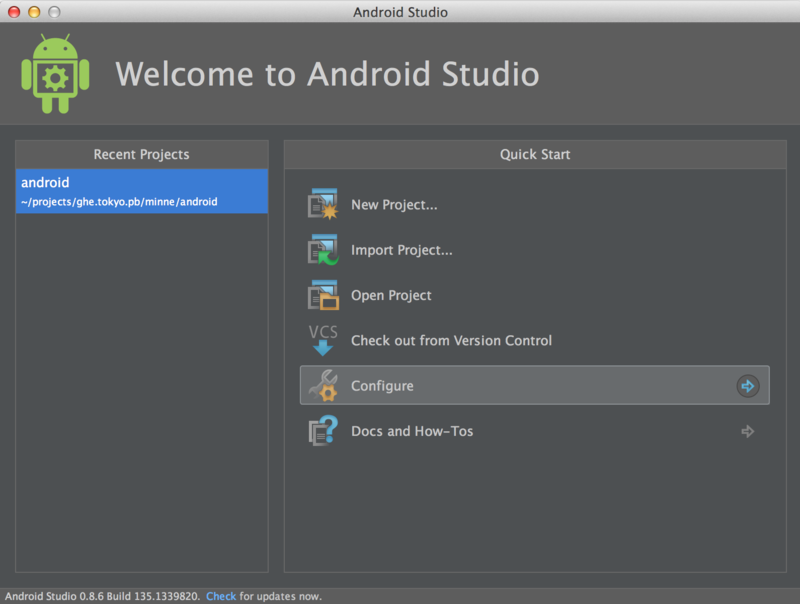
Task: Click the Configure wrench icon
Action: click(322, 385)
